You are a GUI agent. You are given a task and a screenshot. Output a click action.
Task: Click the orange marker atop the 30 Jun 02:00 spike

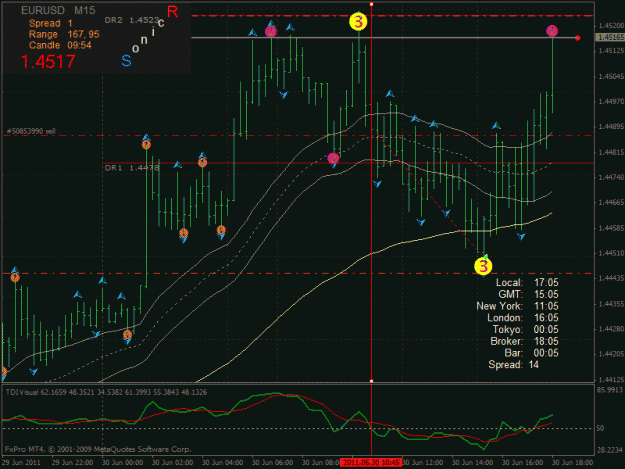(146, 145)
